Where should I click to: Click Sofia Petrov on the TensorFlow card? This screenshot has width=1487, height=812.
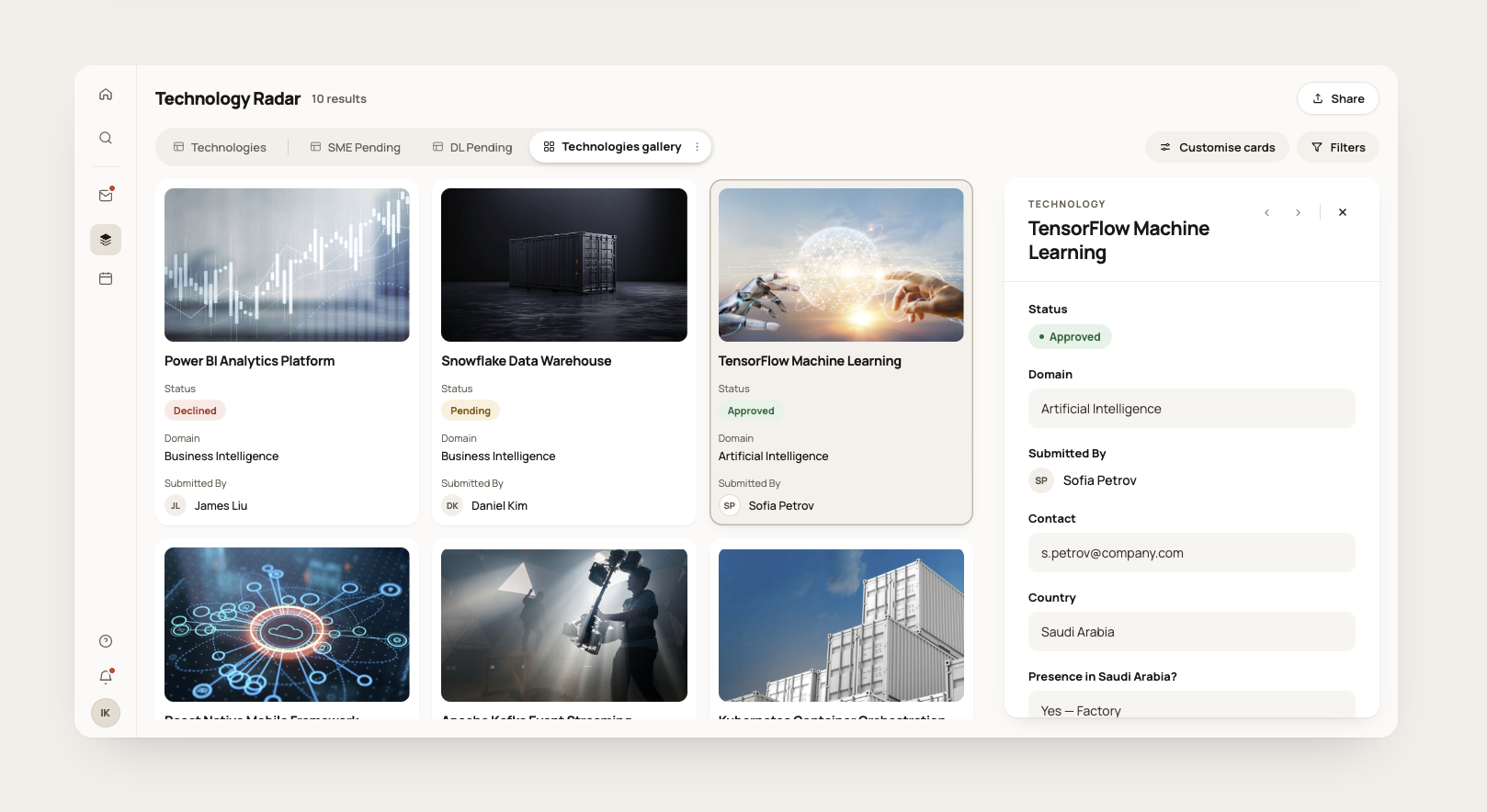coord(781,505)
